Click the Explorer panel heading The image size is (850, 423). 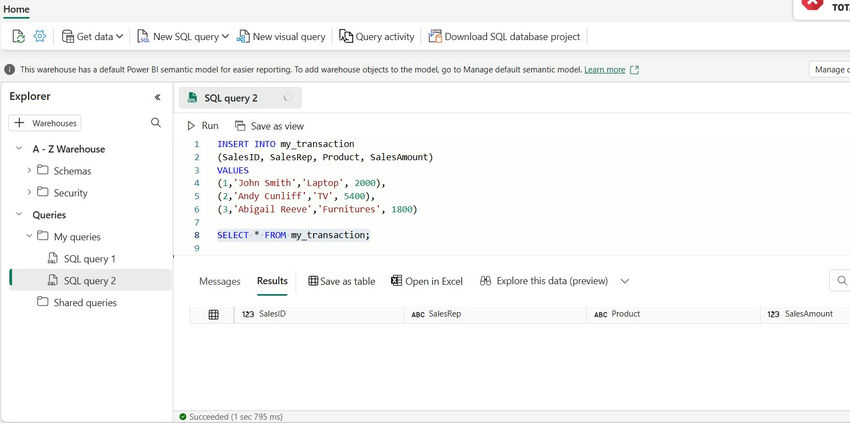tap(30, 97)
